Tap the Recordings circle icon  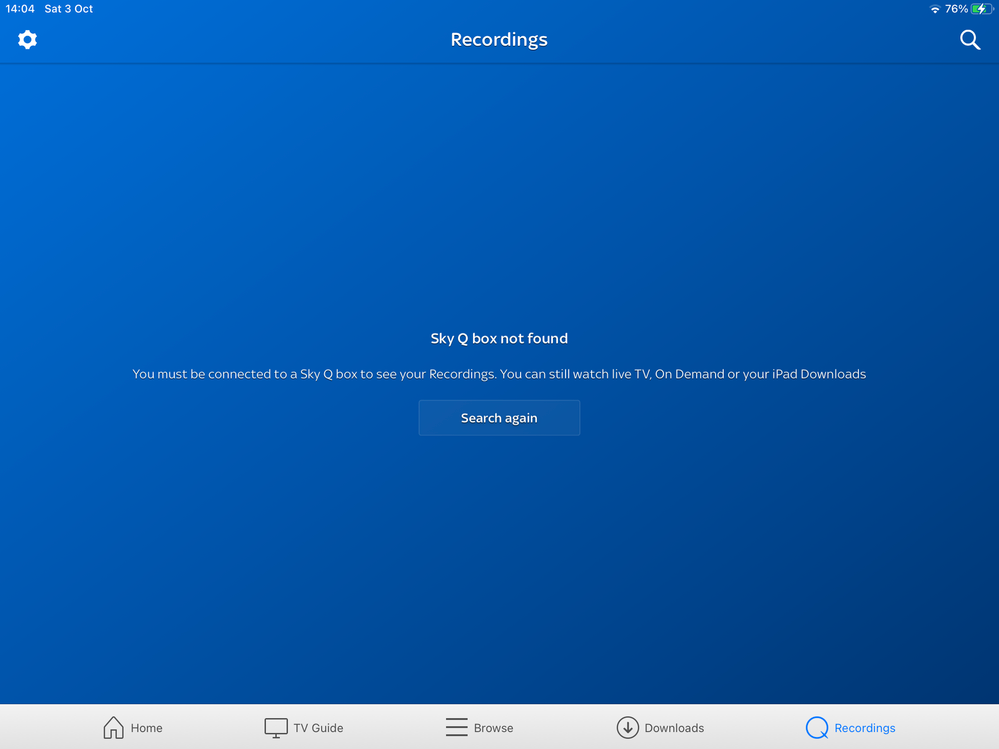coord(817,727)
